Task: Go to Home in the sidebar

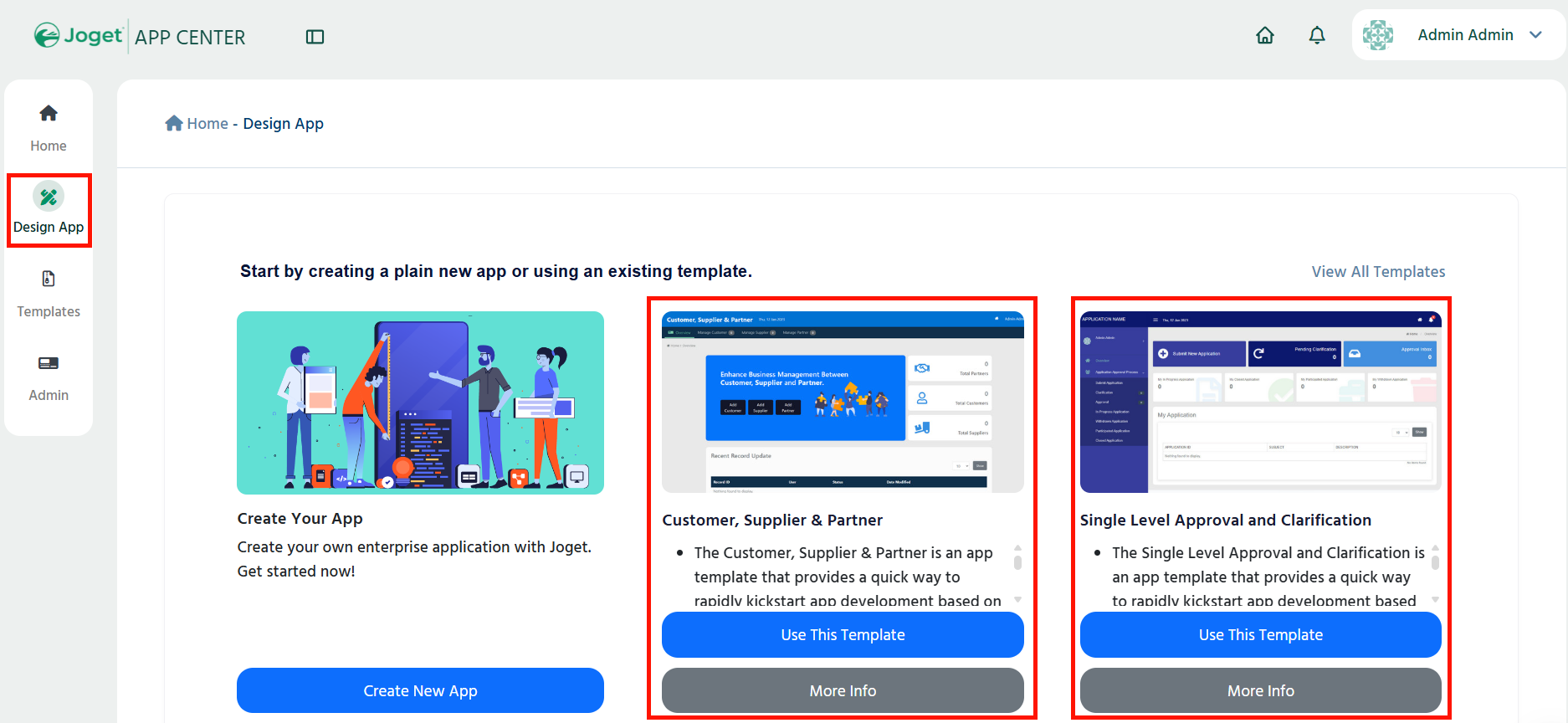Action: coord(49,127)
